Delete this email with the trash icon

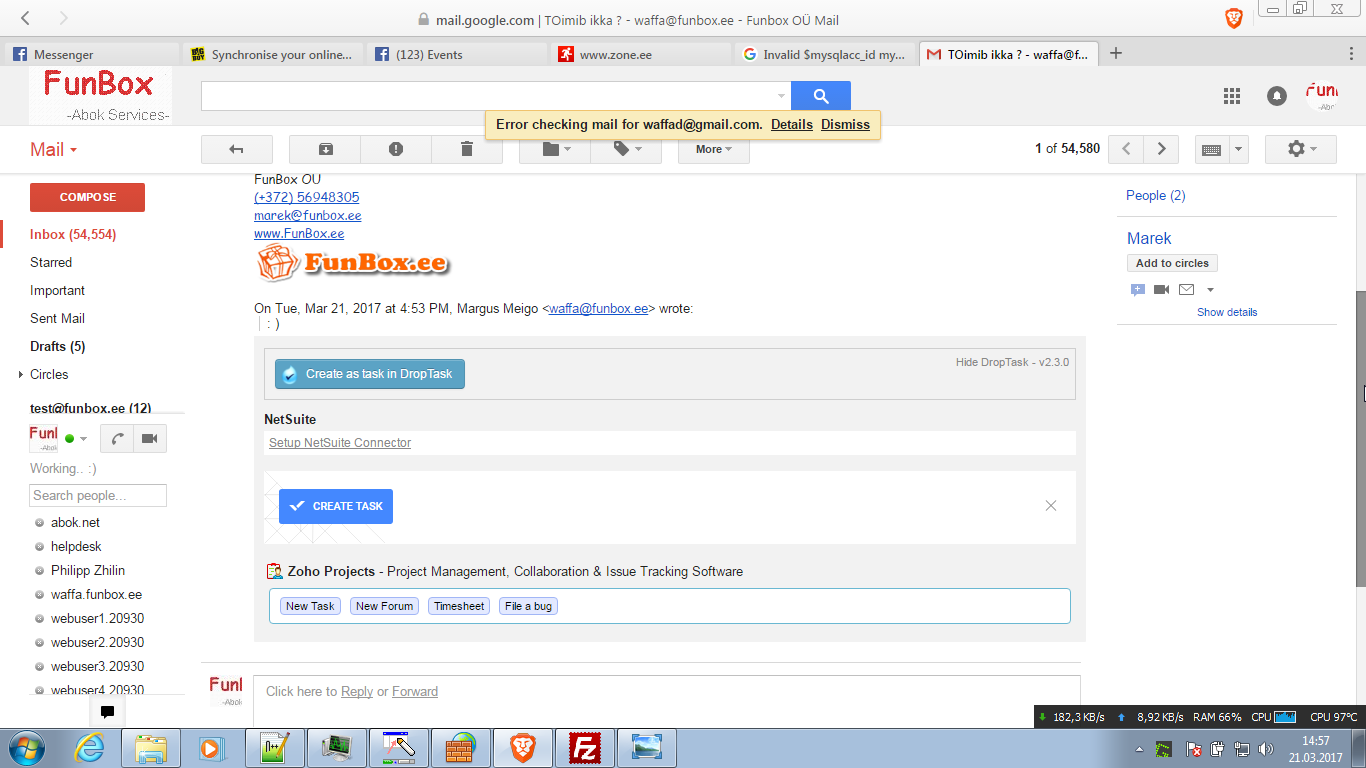466,149
